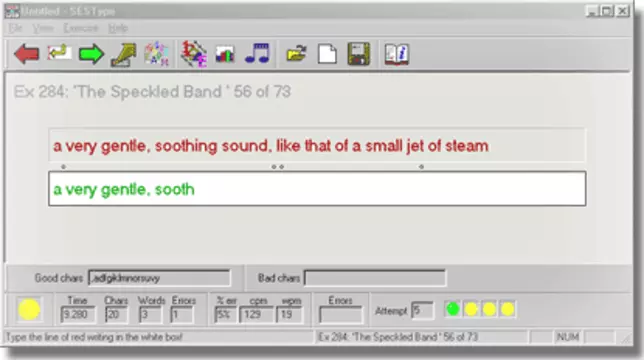Screen dimensions: 644x360
Task: Click the red and magenta letters toolbar icon
Action: 194,54
